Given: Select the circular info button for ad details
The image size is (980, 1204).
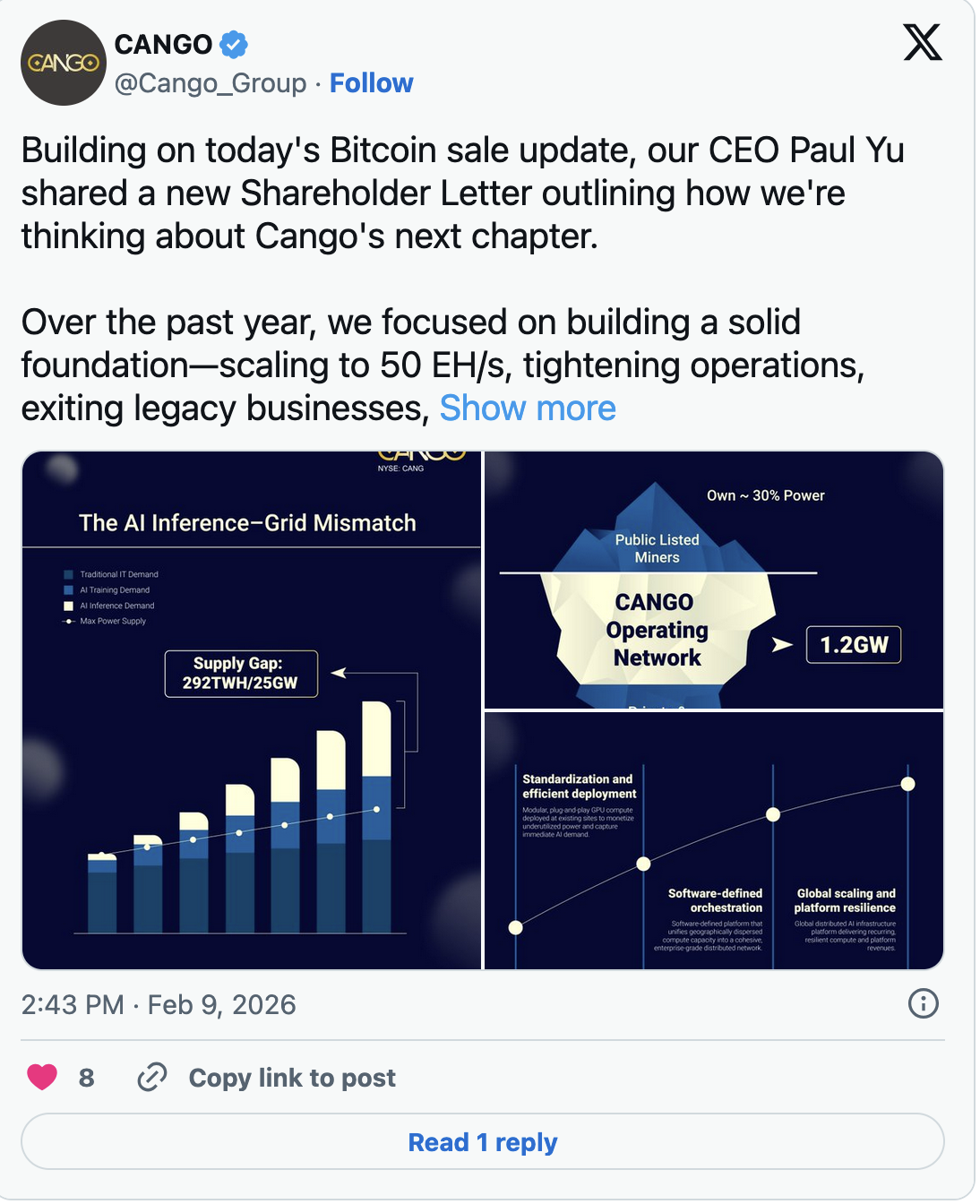Looking at the screenshot, I should point(924,1004).
